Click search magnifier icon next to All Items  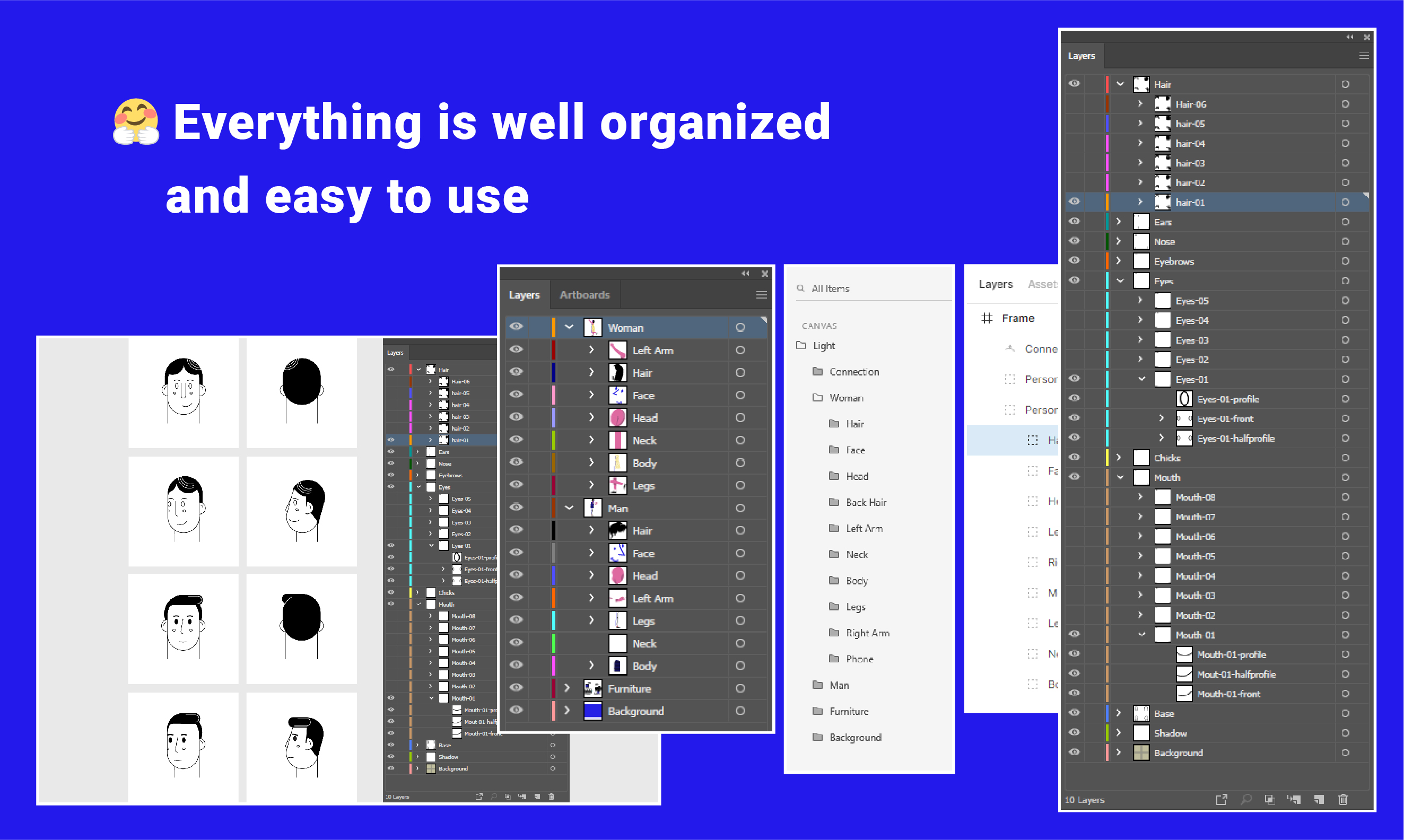(800, 288)
